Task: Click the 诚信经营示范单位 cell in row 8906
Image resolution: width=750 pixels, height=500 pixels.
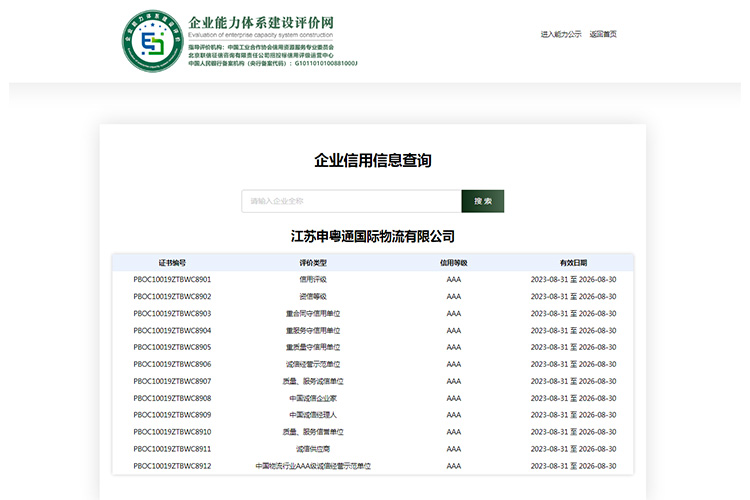Action: click(313, 364)
